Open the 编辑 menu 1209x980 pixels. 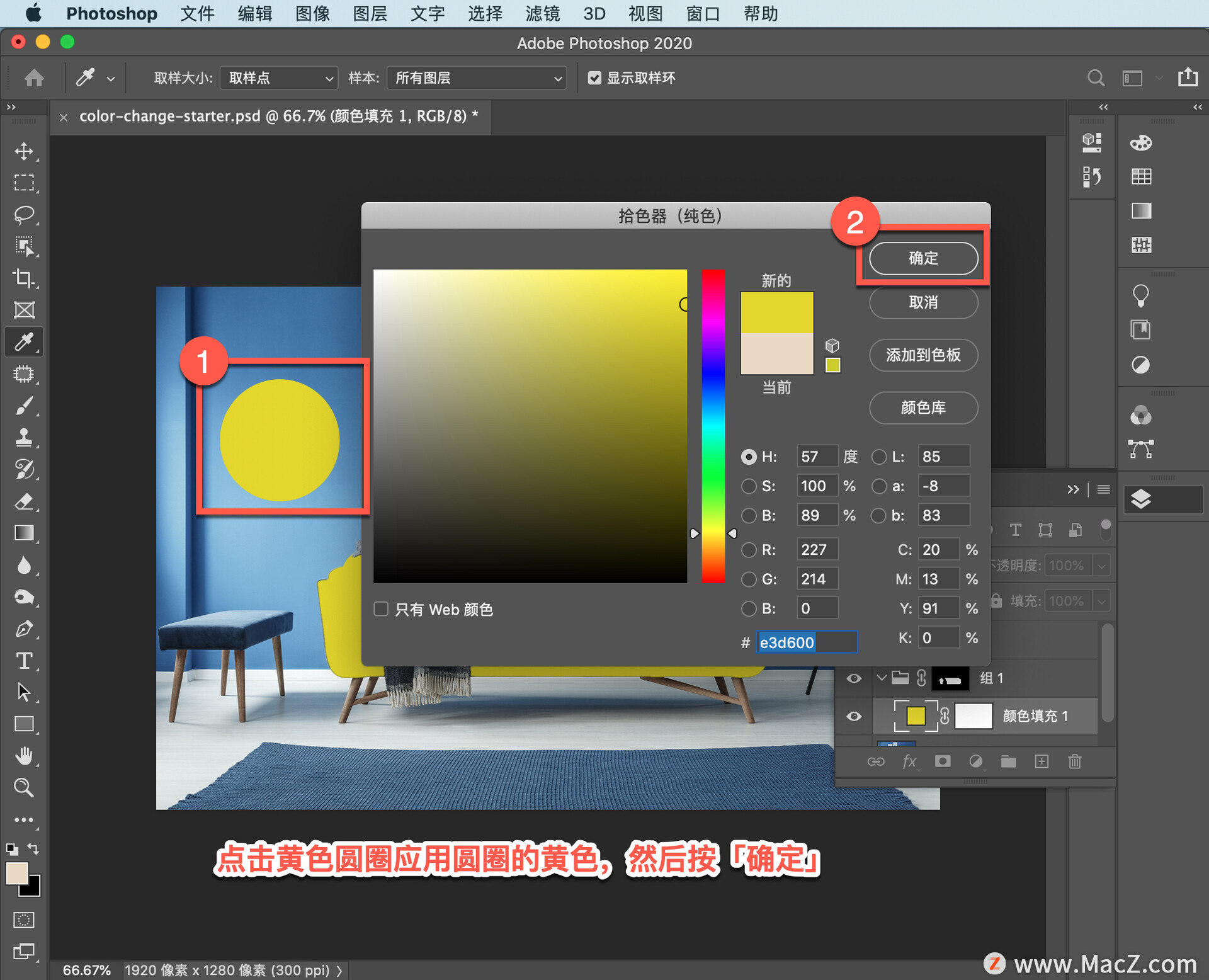[255, 13]
